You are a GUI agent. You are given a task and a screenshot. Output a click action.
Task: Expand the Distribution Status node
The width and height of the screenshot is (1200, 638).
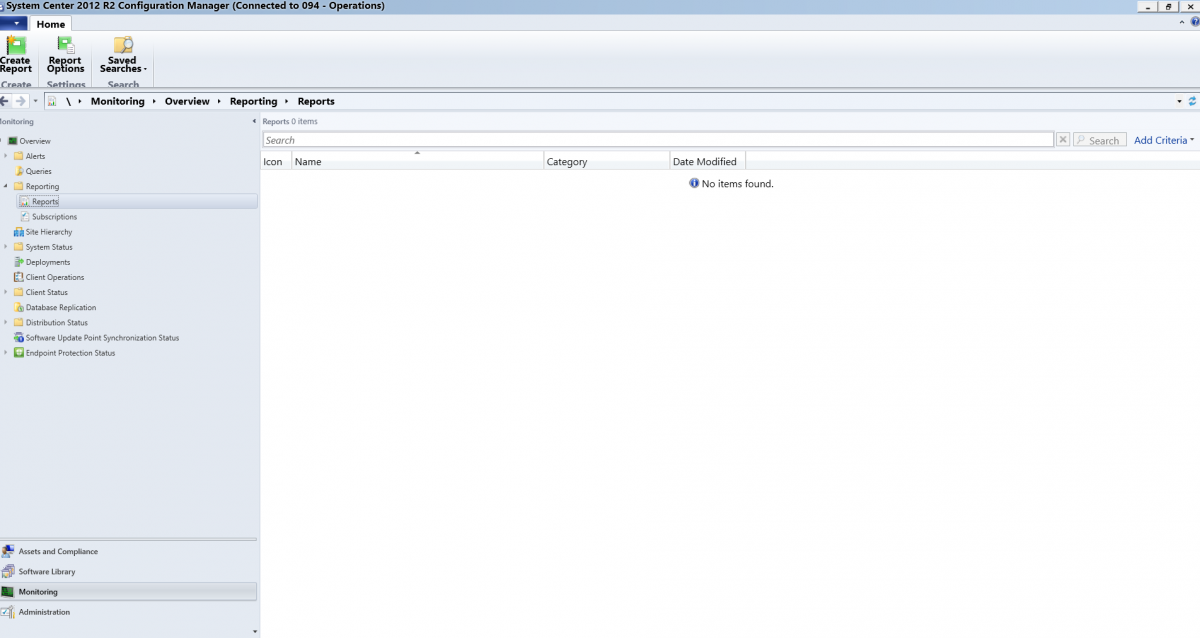6,322
